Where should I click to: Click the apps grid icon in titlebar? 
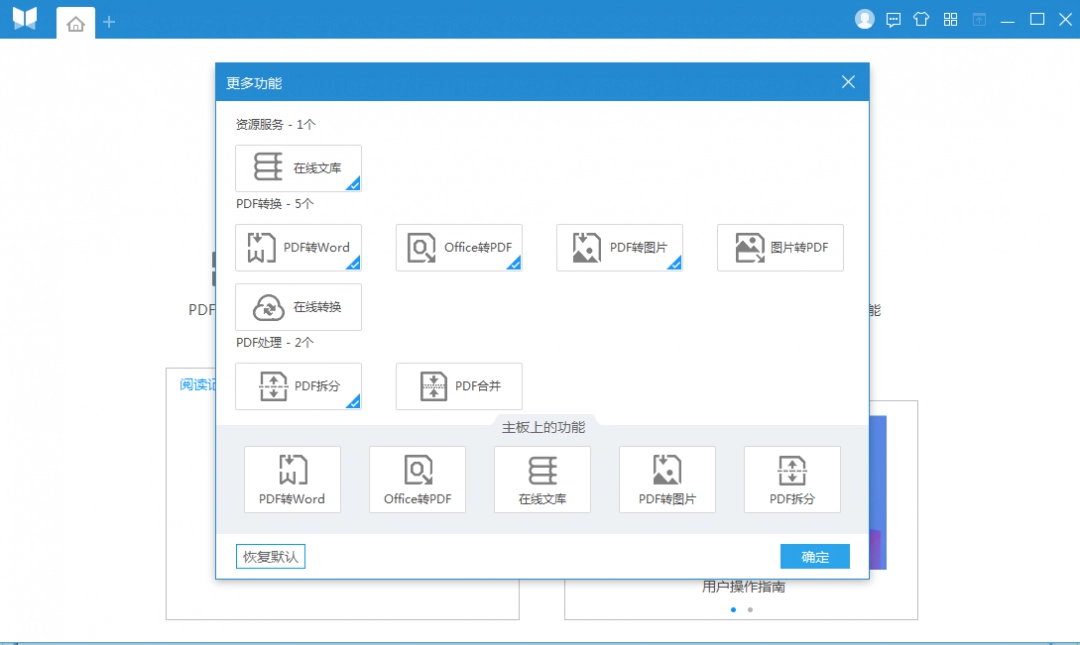pyautogui.click(x=949, y=19)
